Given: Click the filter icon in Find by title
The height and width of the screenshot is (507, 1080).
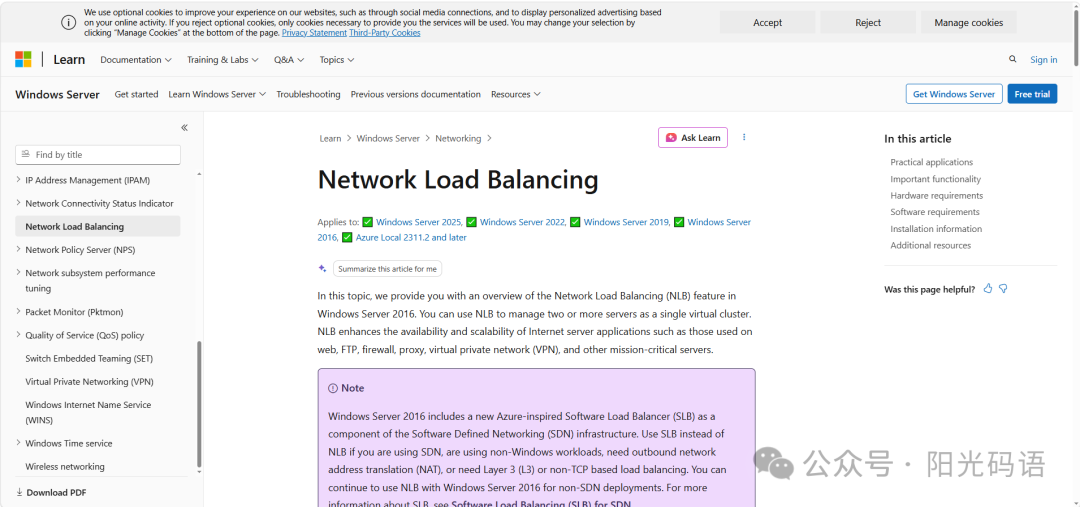Looking at the screenshot, I should [26, 154].
